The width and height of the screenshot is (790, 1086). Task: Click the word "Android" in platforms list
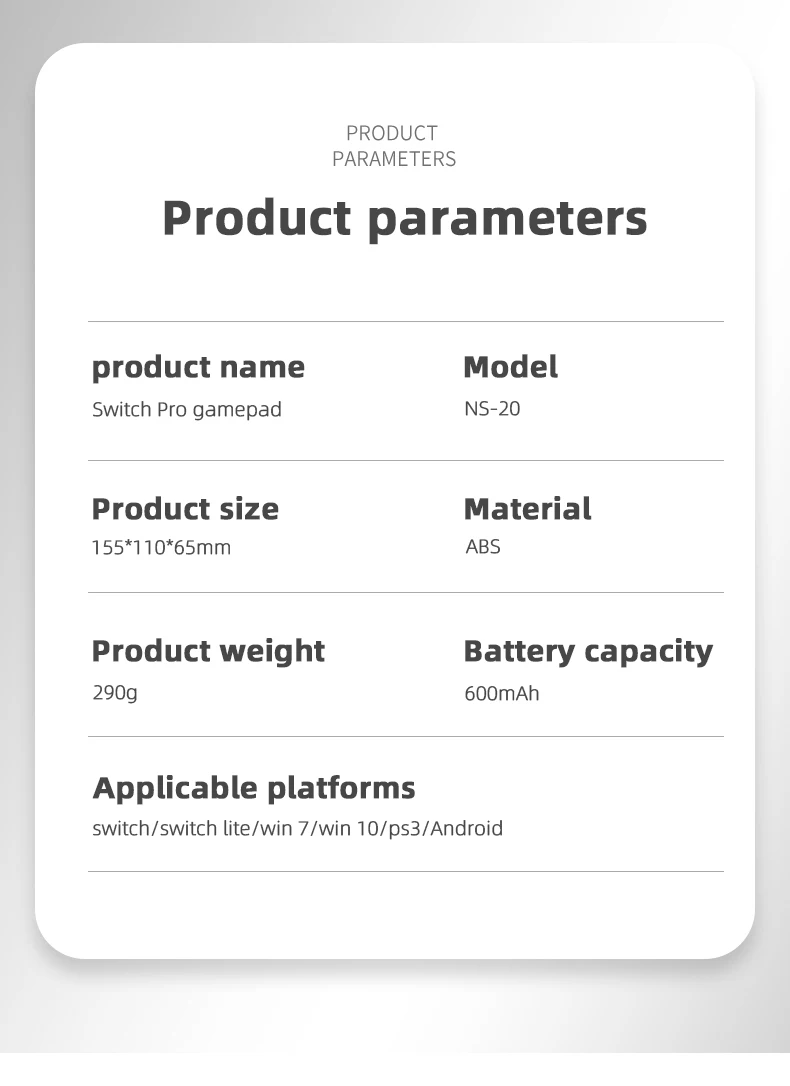tap(465, 828)
